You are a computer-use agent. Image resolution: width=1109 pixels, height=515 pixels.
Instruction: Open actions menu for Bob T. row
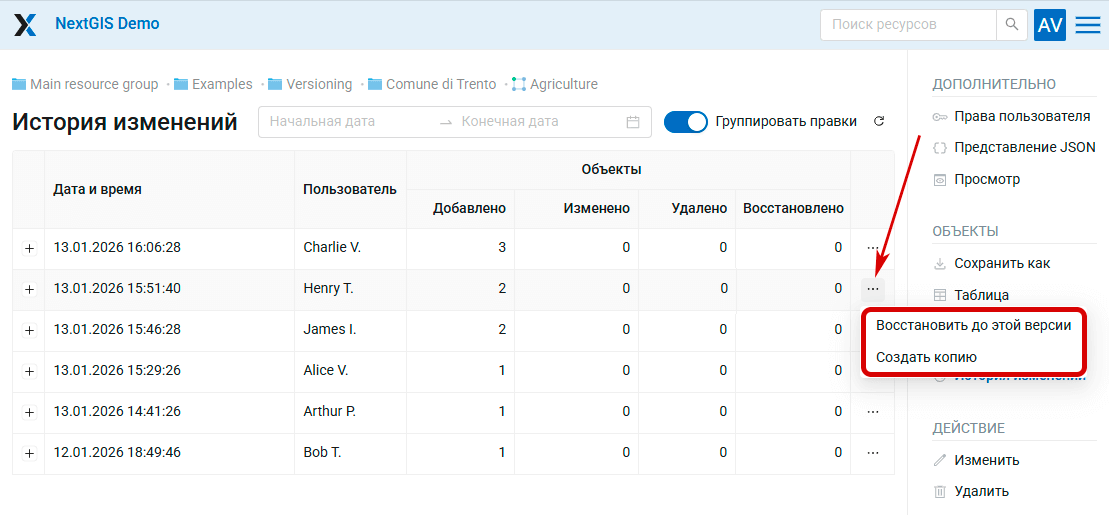click(x=873, y=452)
